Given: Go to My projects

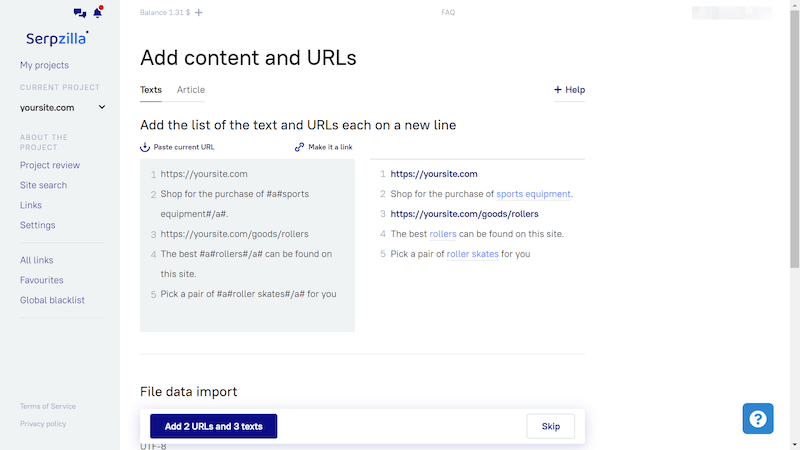Looking at the screenshot, I should (44, 65).
